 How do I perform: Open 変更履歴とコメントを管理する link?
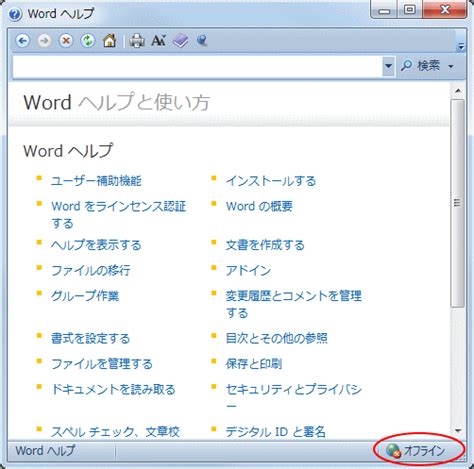pyautogui.click(x=294, y=304)
